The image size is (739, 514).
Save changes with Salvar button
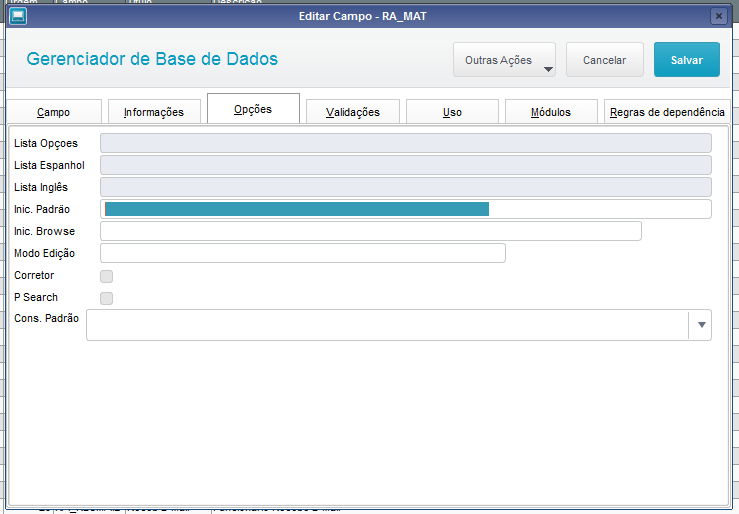click(x=687, y=60)
